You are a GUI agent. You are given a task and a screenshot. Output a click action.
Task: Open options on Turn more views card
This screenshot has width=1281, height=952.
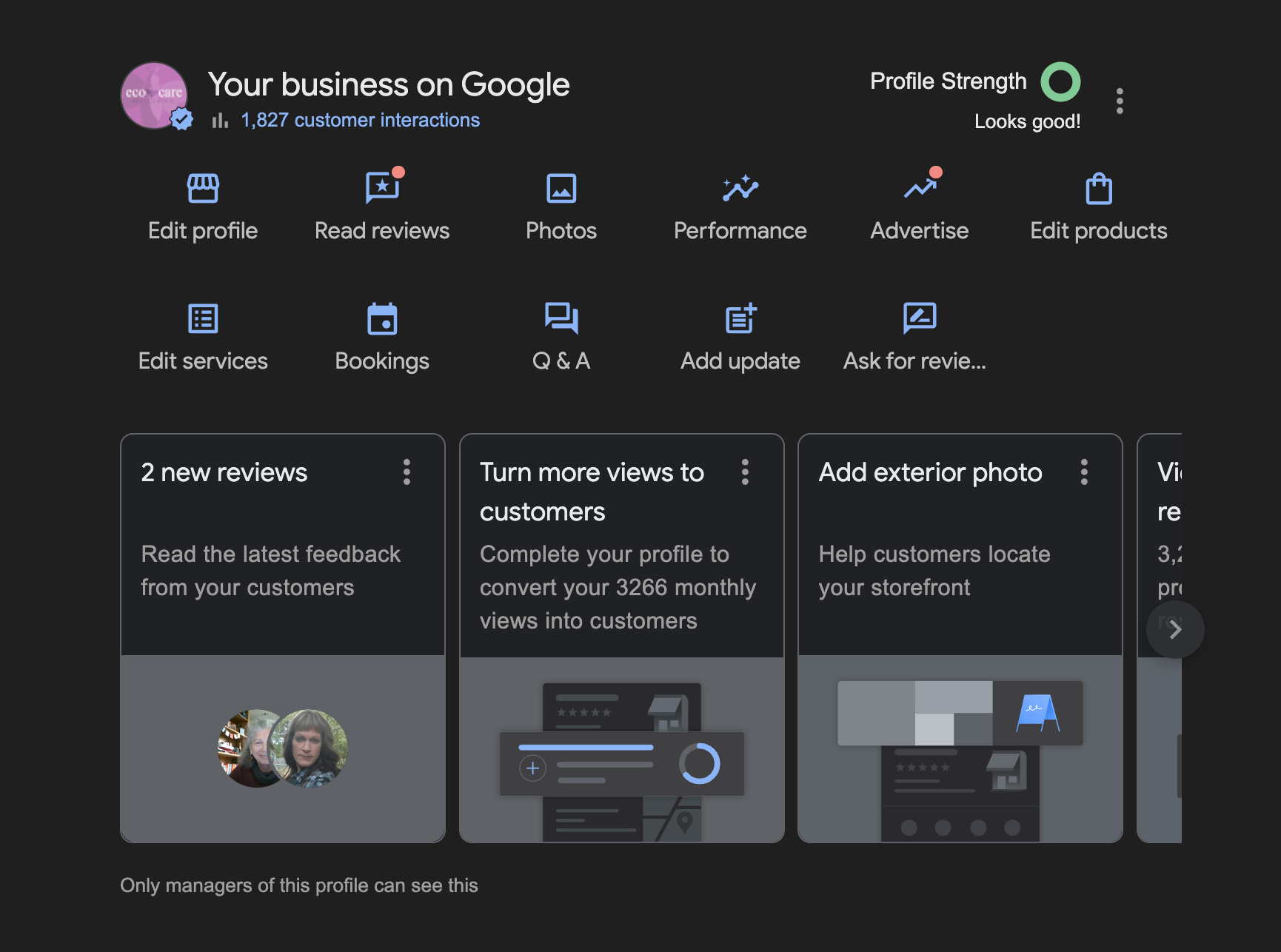tap(745, 472)
